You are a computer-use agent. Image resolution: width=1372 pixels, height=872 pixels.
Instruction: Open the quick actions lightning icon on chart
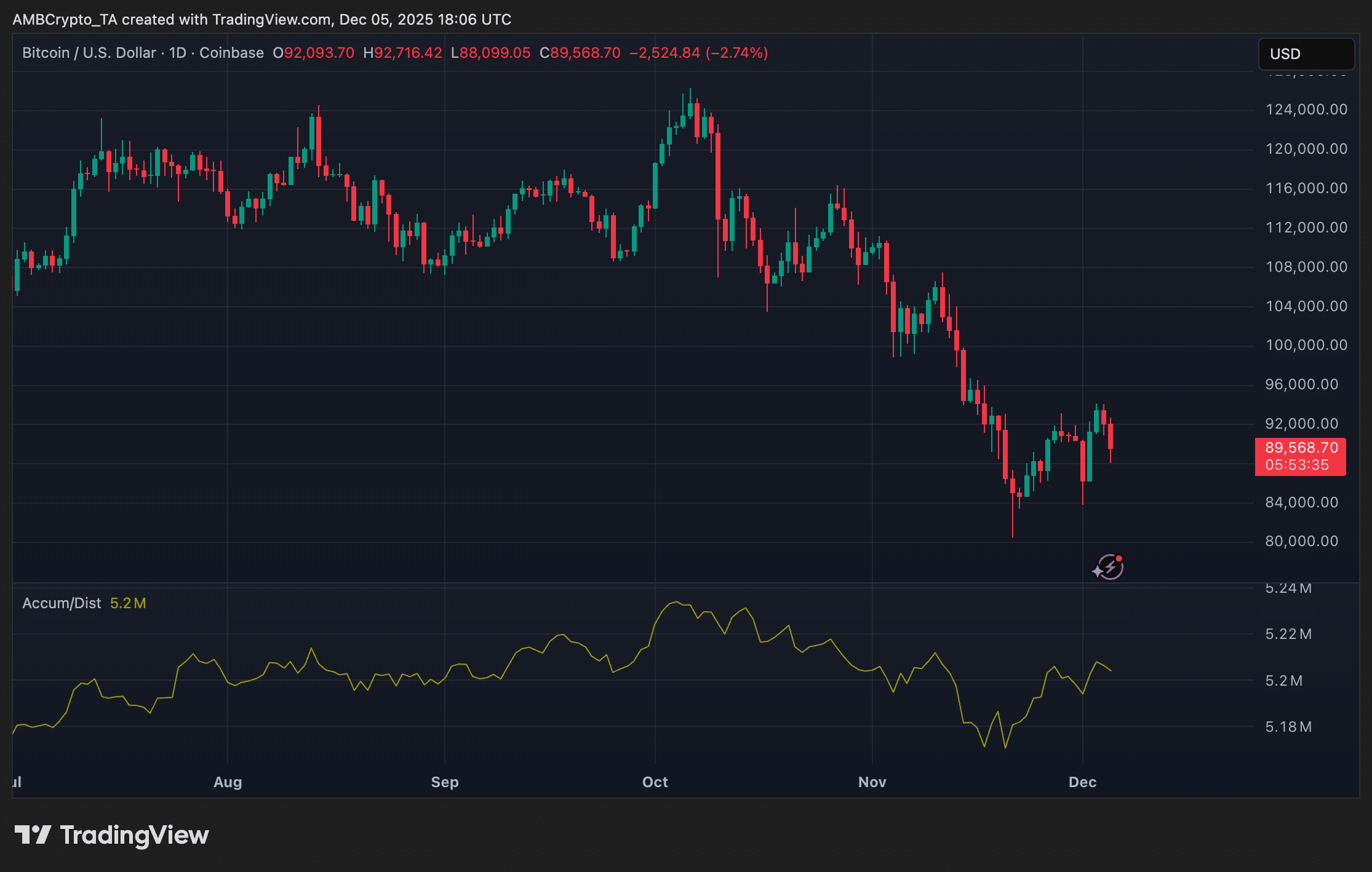[1107, 567]
